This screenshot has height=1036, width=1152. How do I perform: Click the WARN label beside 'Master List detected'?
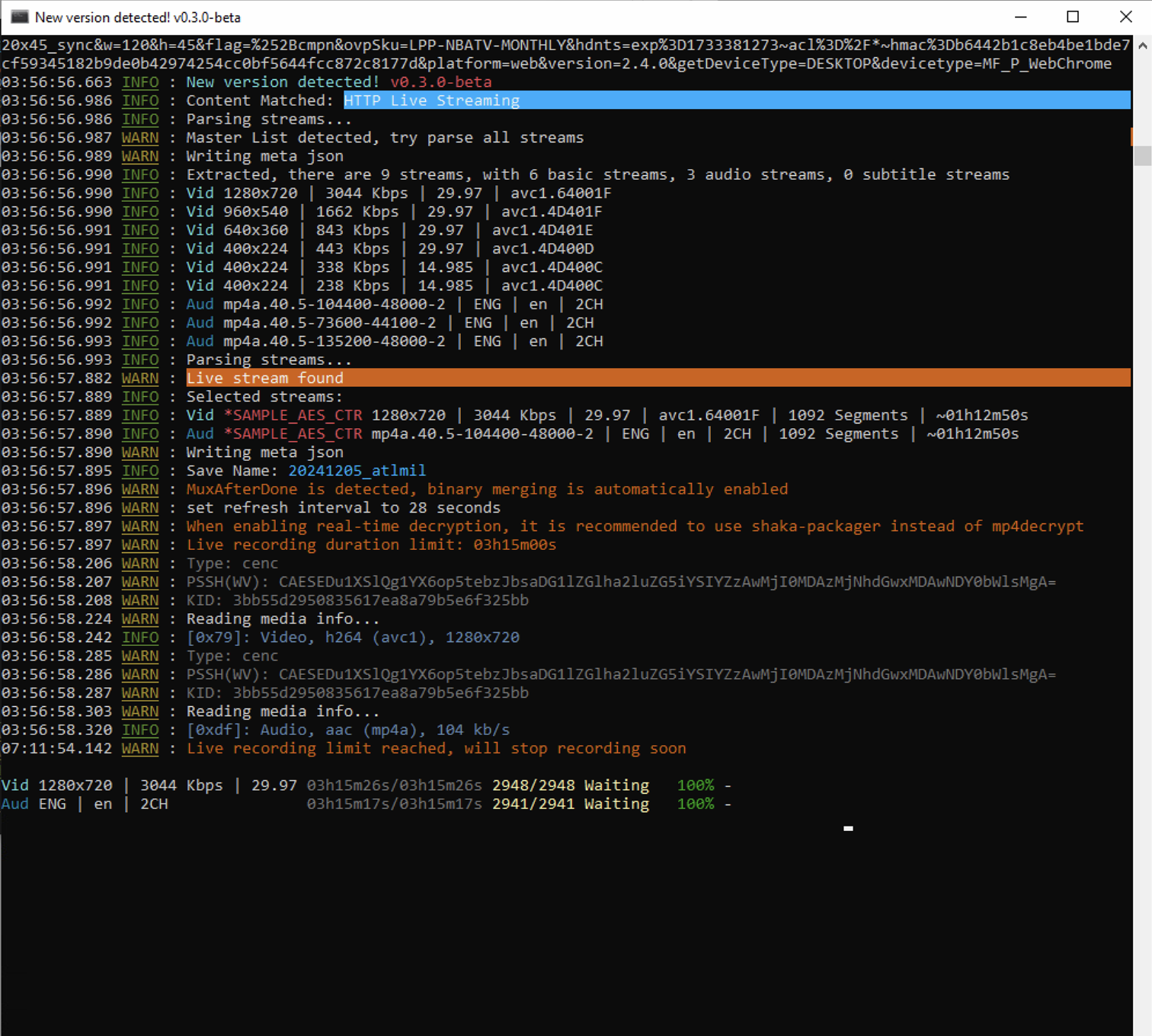140,138
